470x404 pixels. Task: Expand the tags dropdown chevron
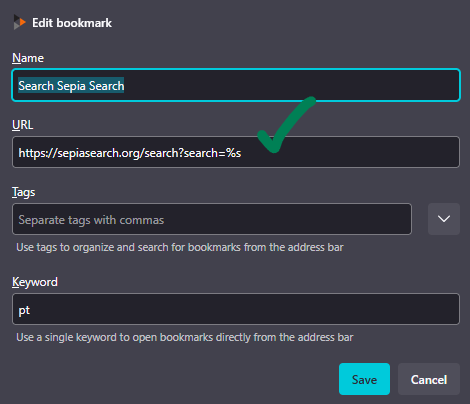[x=444, y=219]
